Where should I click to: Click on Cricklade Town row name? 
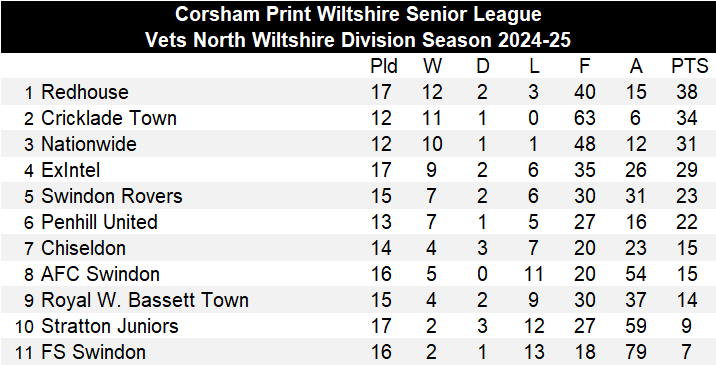point(109,118)
